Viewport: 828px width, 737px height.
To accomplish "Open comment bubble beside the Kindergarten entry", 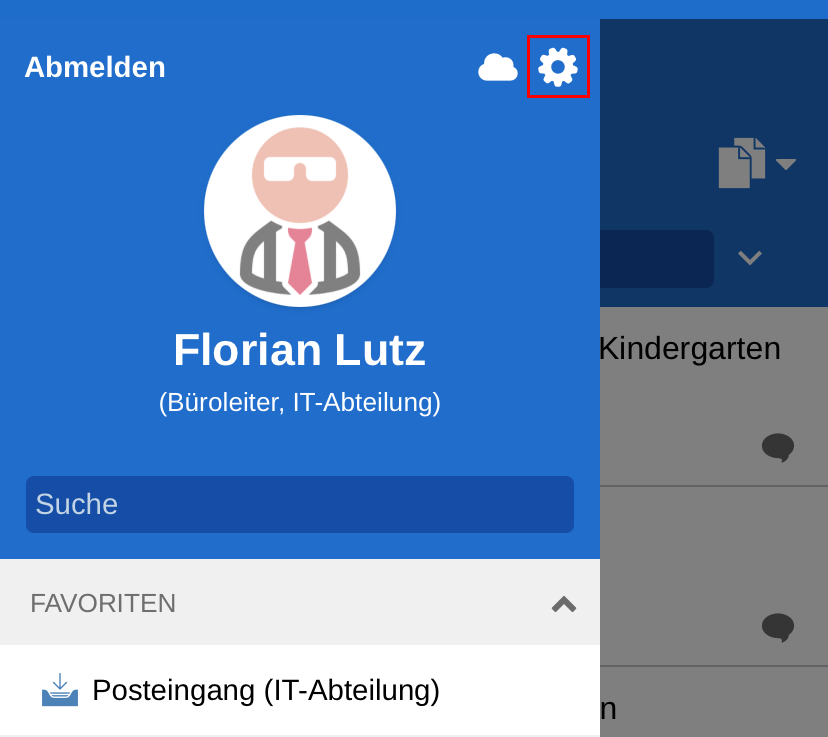I will pos(778,447).
